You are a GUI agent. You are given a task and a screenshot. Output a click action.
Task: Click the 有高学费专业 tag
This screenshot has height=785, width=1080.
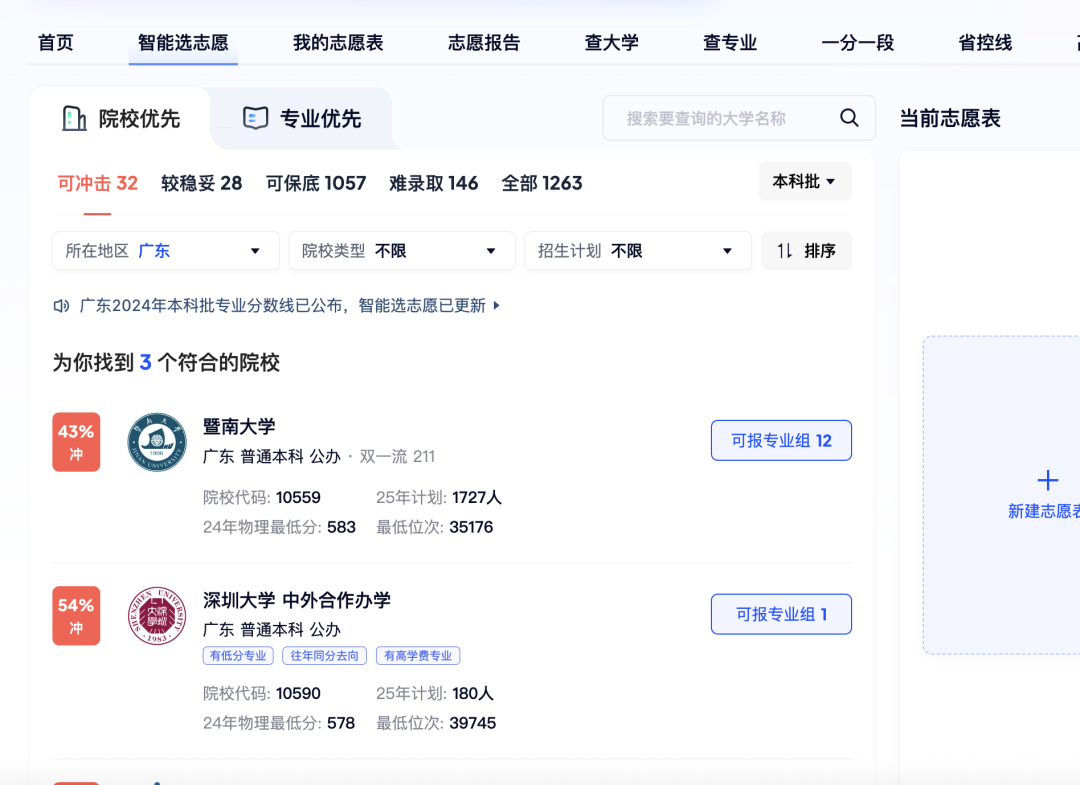pyautogui.click(x=418, y=656)
